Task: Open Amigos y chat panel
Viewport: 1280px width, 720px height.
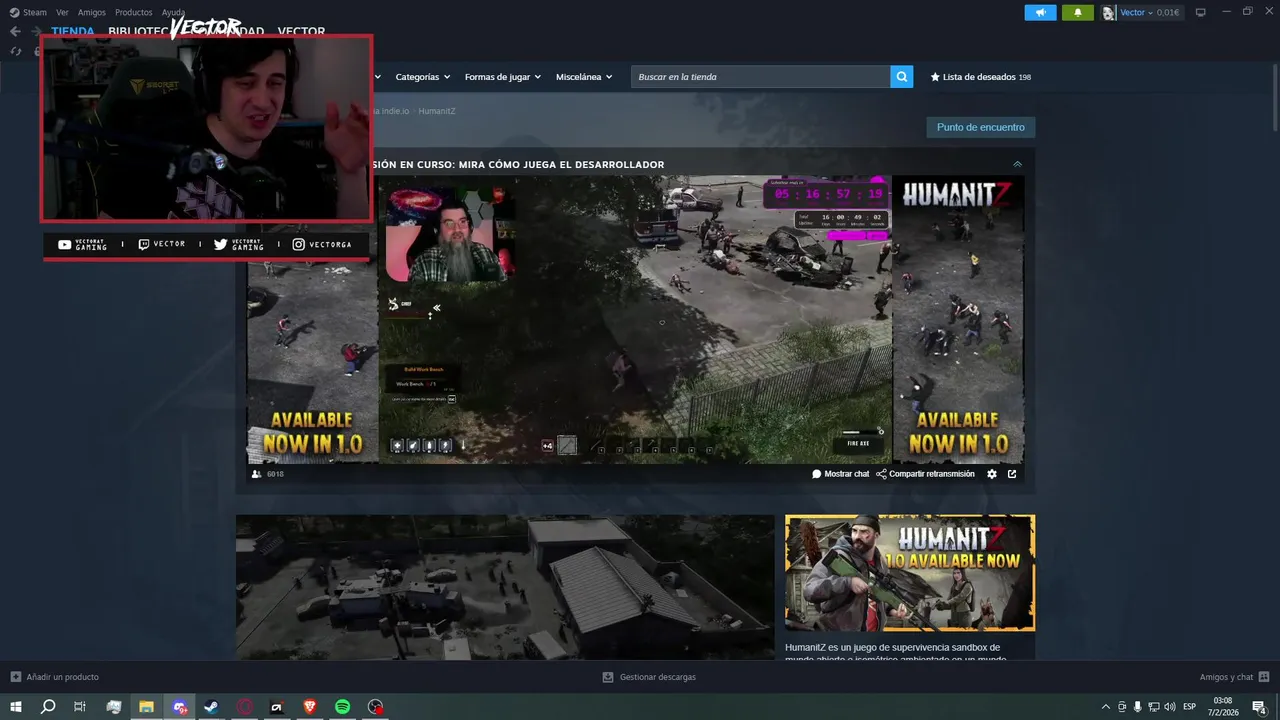Action: pyautogui.click(x=1234, y=677)
